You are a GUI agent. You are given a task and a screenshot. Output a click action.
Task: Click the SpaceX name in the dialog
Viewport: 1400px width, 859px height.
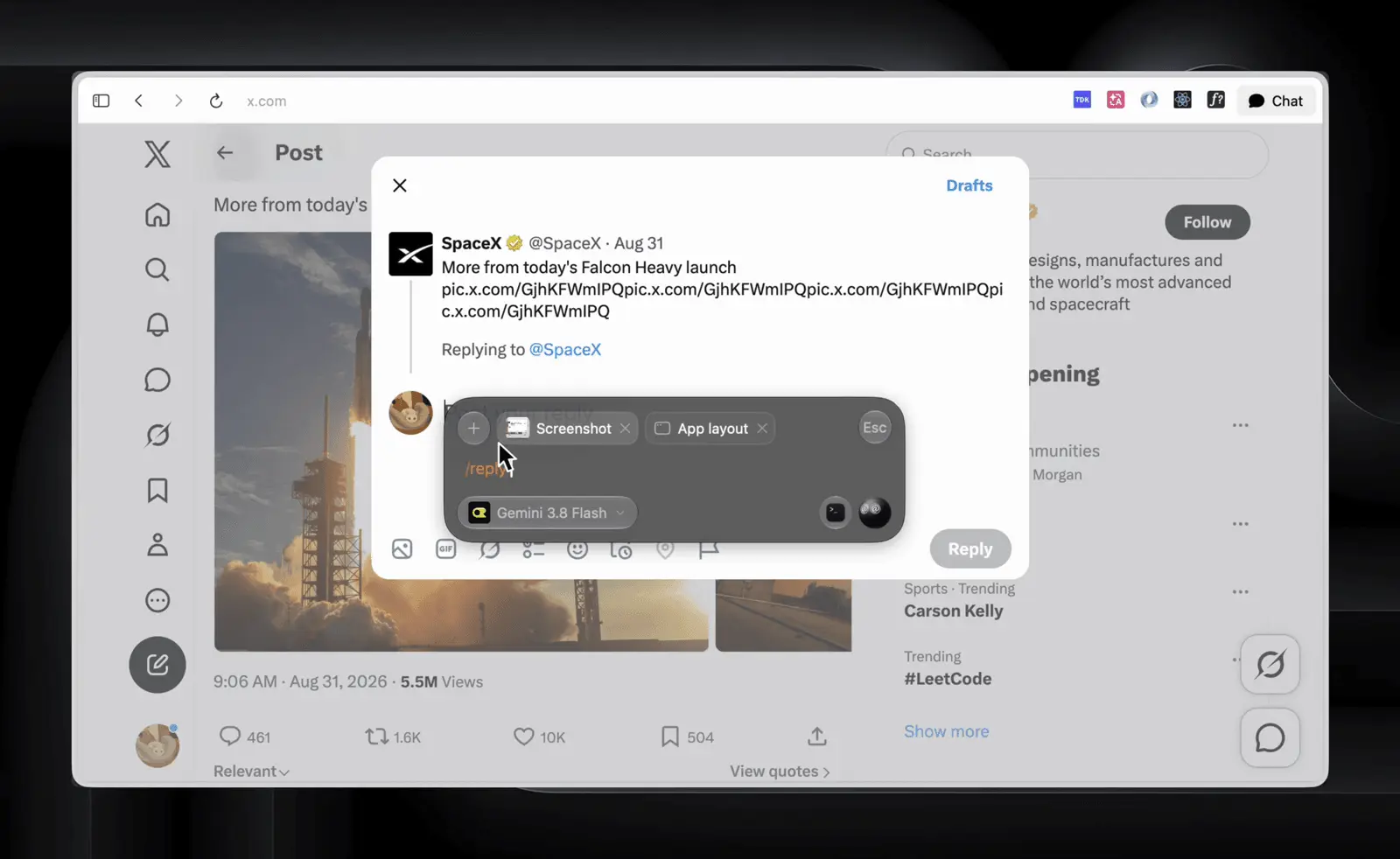[x=472, y=243]
